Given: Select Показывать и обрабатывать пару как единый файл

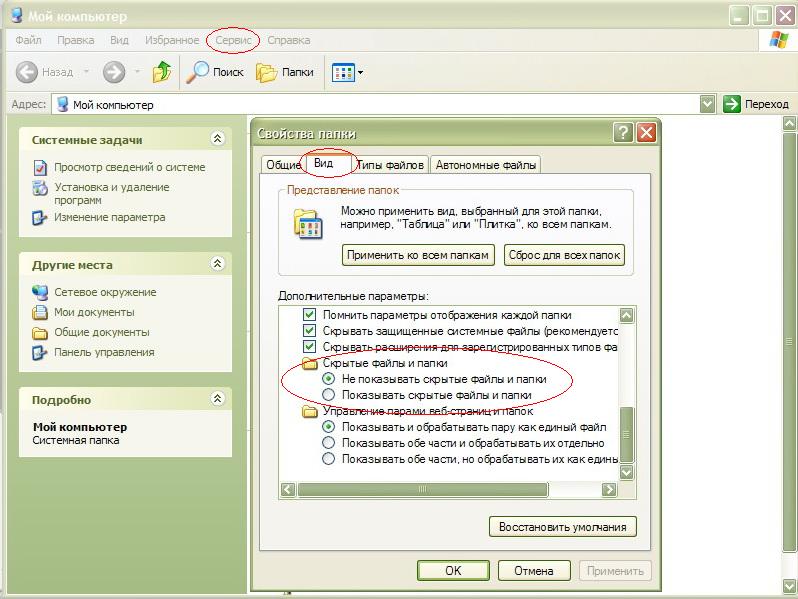Looking at the screenshot, I should [x=329, y=427].
